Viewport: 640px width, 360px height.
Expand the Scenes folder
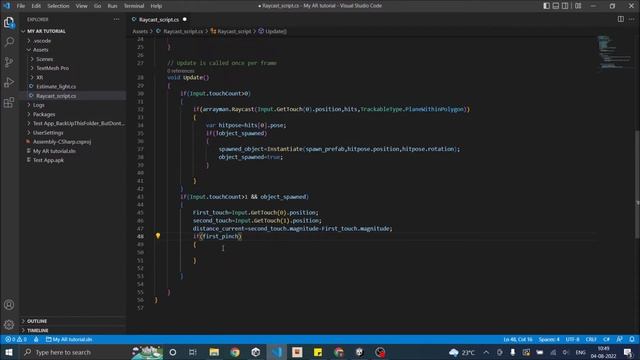coord(73,59)
